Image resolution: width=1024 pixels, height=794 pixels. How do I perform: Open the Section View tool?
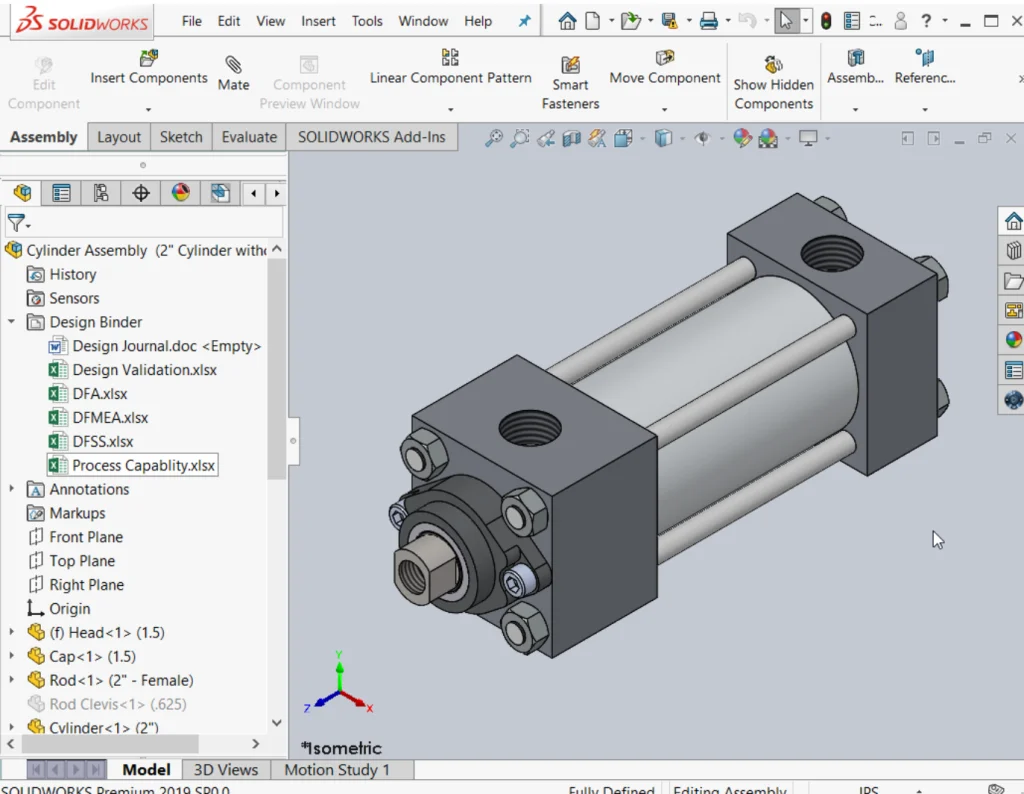point(571,137)
